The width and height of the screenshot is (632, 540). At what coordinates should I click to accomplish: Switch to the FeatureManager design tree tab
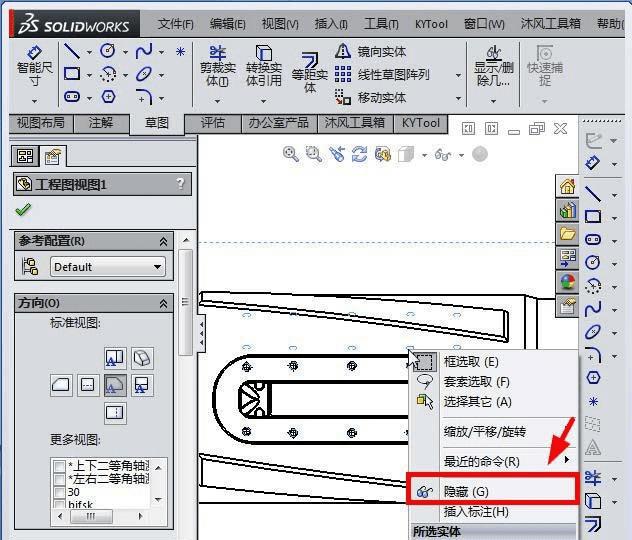click(25, 156)
